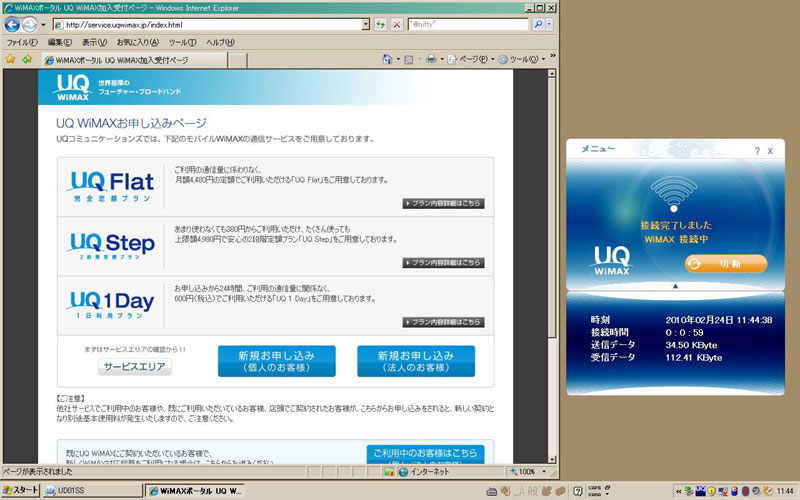800x500 pixels.
Task: Open the ファイル(F) menu
Action: point(22,42)
